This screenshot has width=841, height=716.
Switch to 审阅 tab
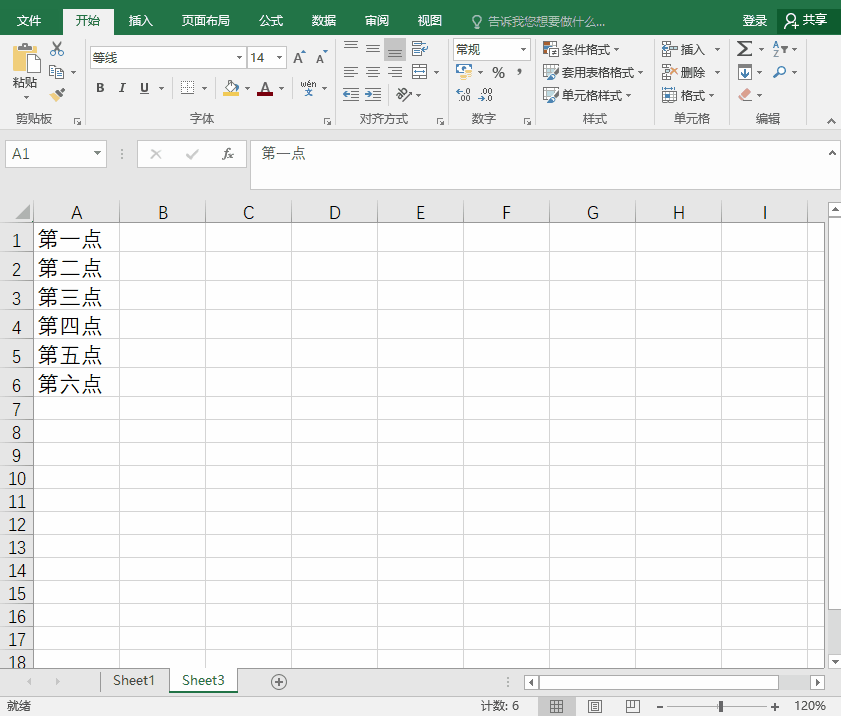tap(377, 21)
